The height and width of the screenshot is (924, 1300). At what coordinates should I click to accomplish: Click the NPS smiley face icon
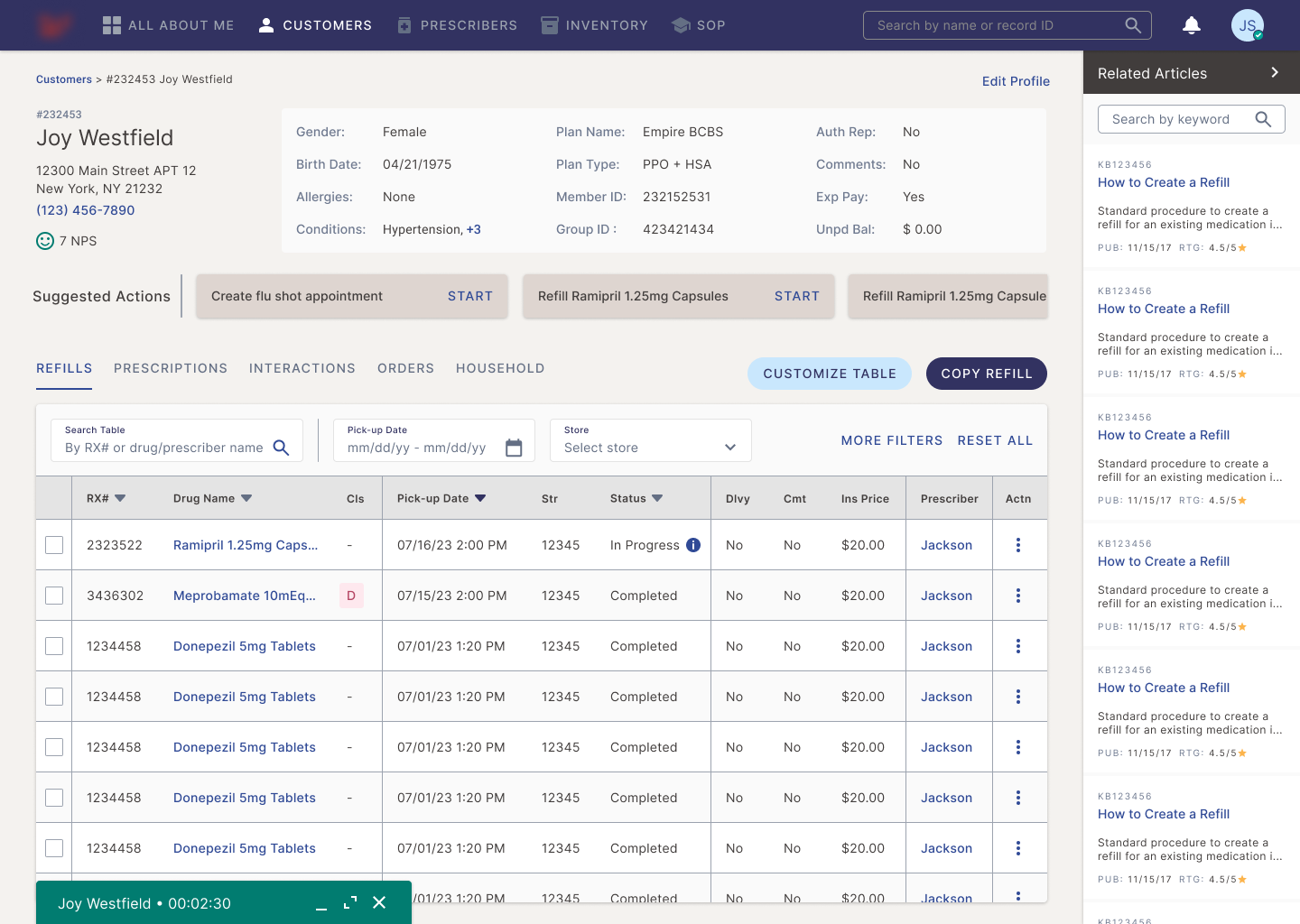point(45,241)
